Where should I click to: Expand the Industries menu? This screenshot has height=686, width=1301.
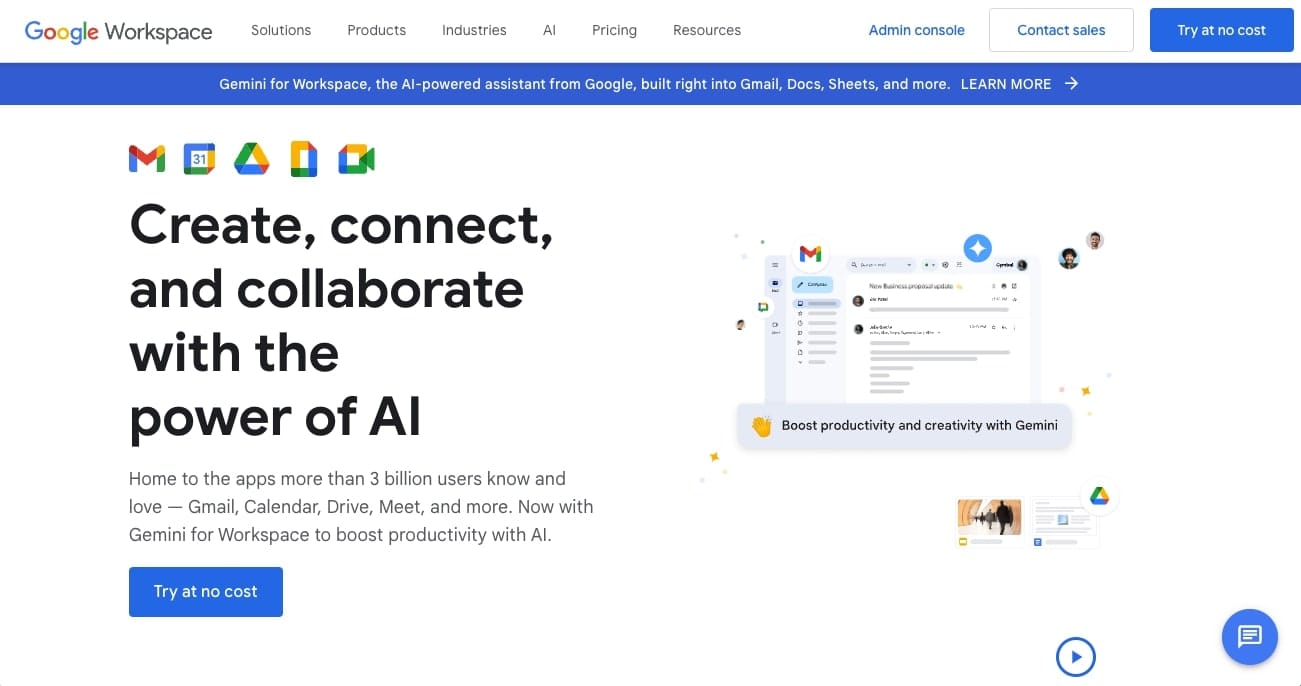[474, 30]
